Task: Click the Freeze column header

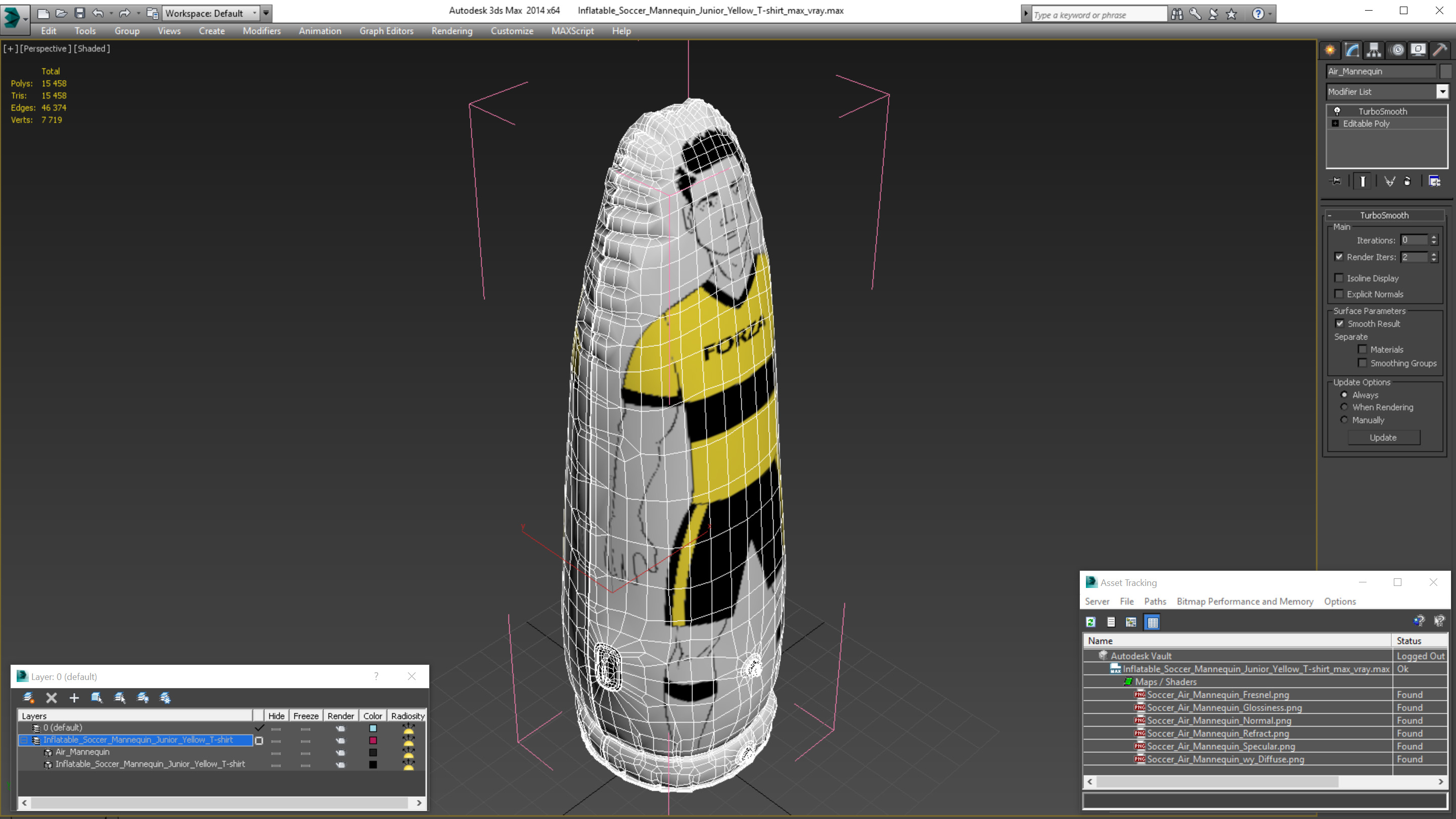Action: [306, 716]
